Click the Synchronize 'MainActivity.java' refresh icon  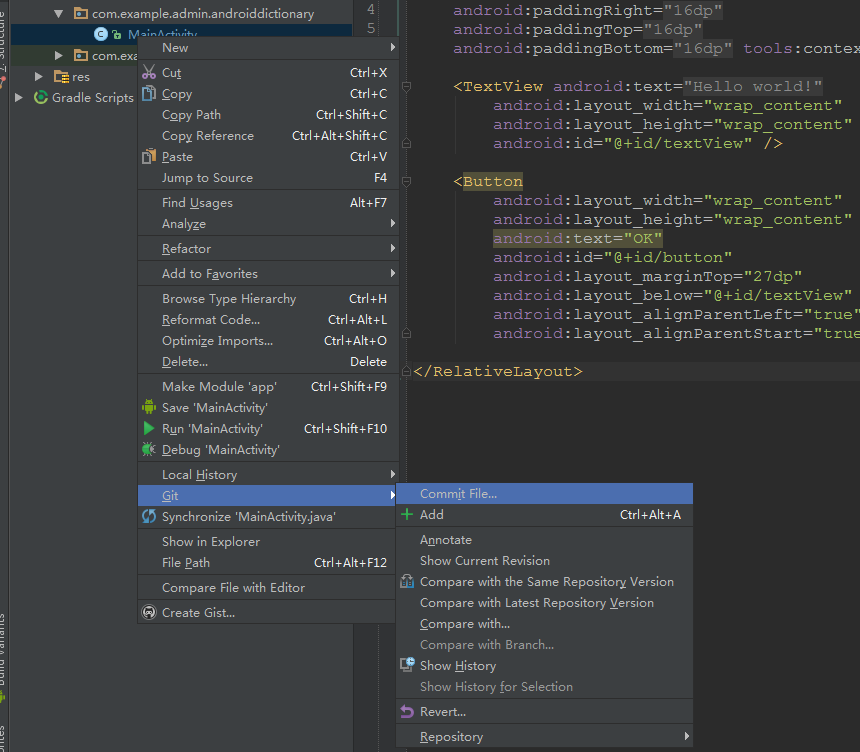pos(149,516)
